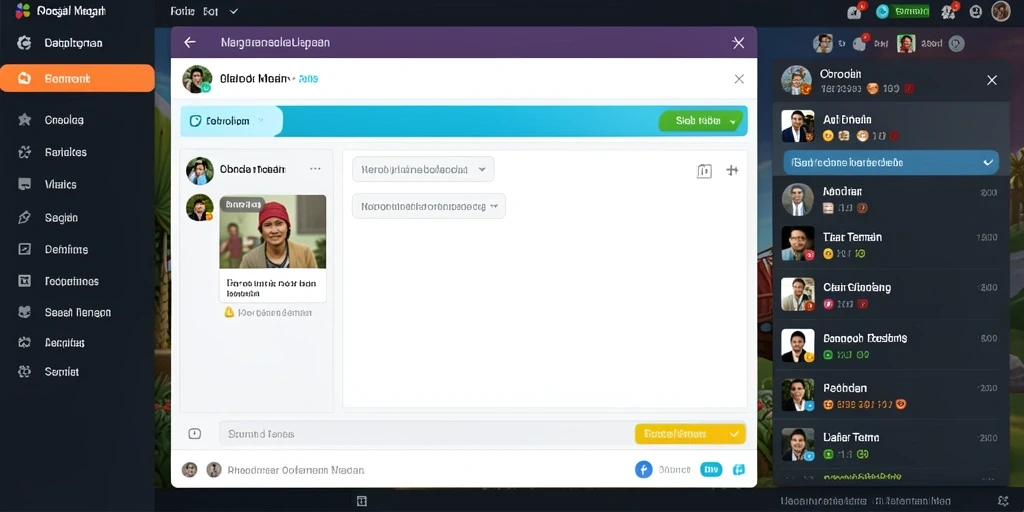Open the people icon with red badge
The height and width of the screenshot is (512, 1024).
950,11
